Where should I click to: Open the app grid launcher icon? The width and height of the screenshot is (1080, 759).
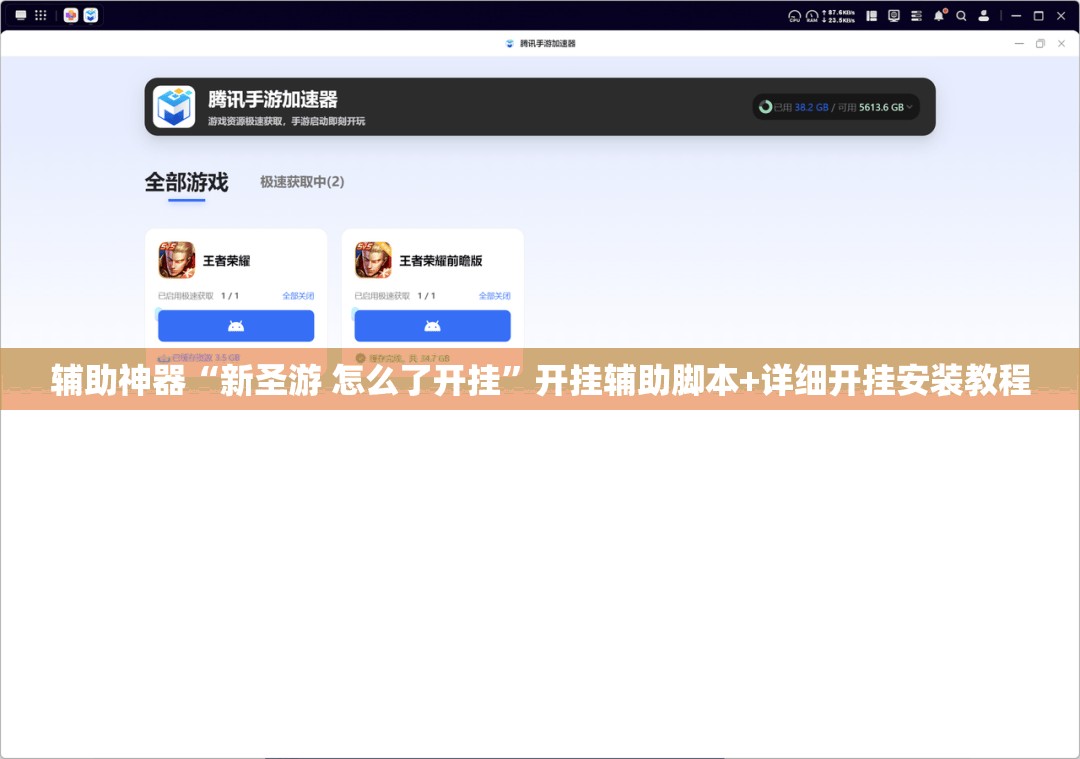tap(41, 15)
